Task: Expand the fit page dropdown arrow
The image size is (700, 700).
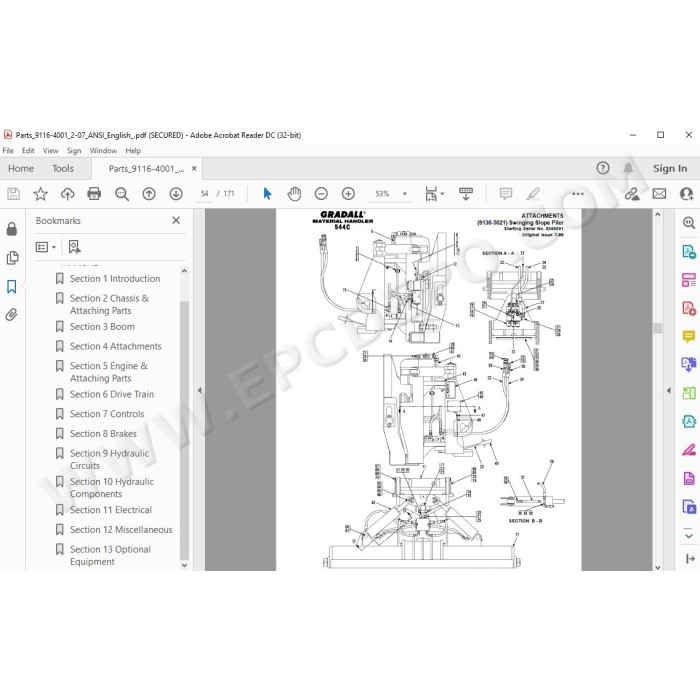Action: coord(442,194)
